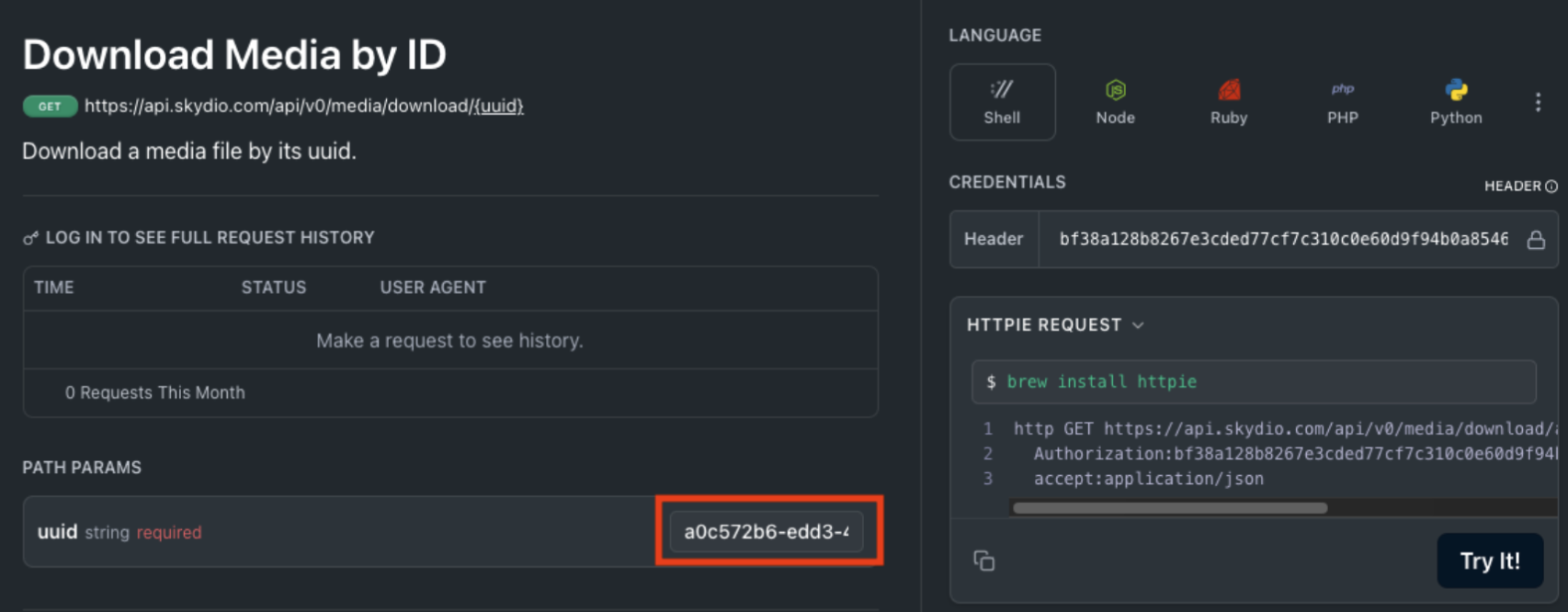Image resolution: width=1568 pixels, height=612 pixels.
Task: Click the GET method badge
Action: 50,106
